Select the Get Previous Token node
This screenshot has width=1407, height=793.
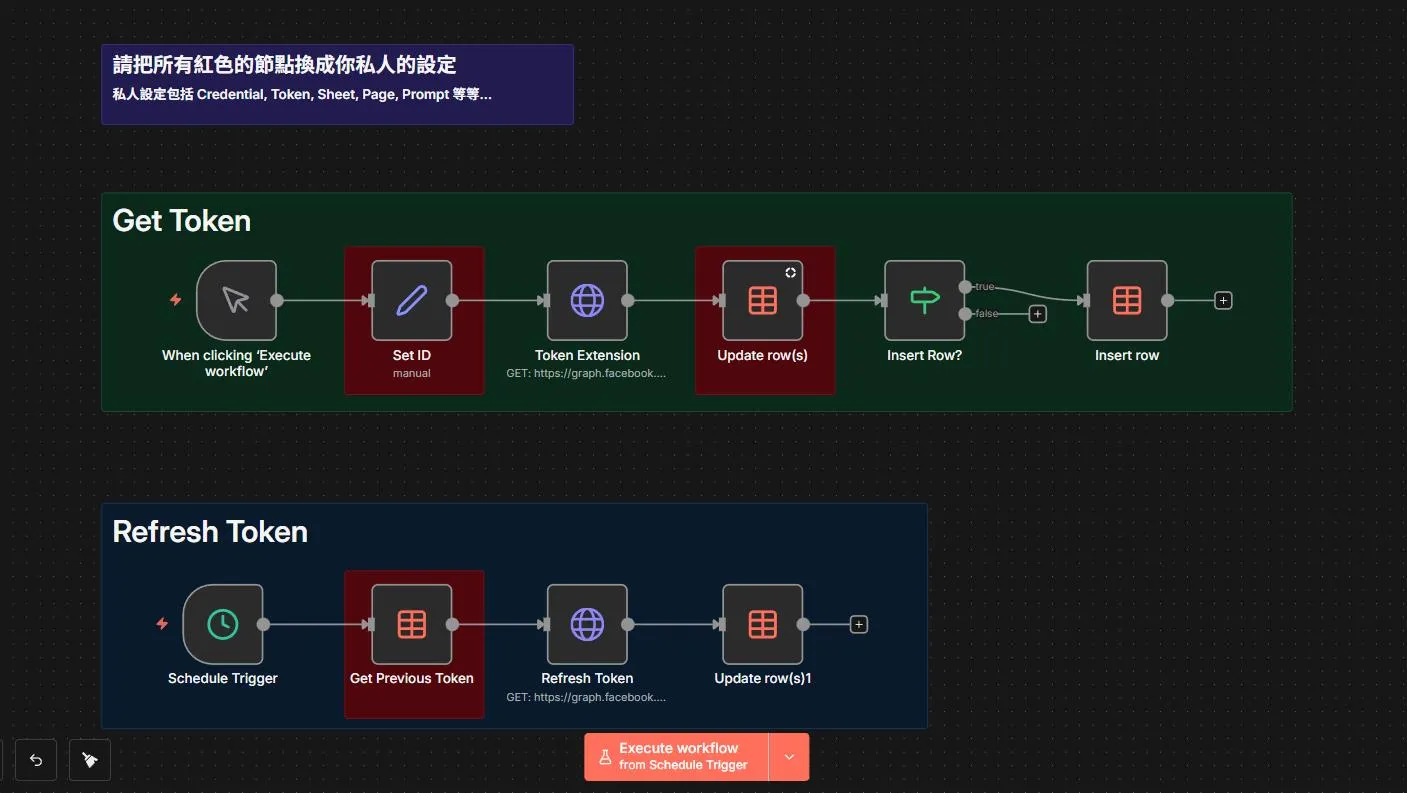click(411, 624)
